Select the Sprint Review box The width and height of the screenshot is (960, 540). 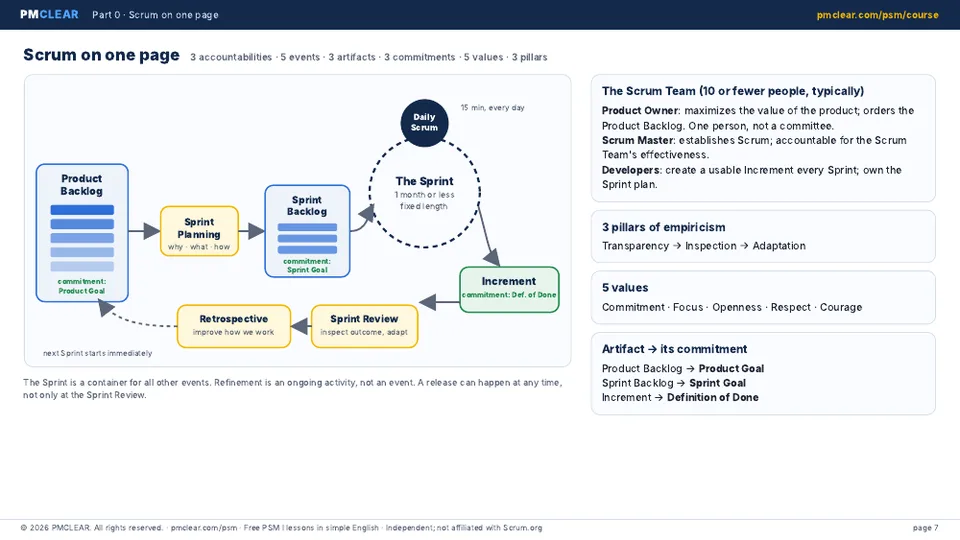click(x=364, y=326)
